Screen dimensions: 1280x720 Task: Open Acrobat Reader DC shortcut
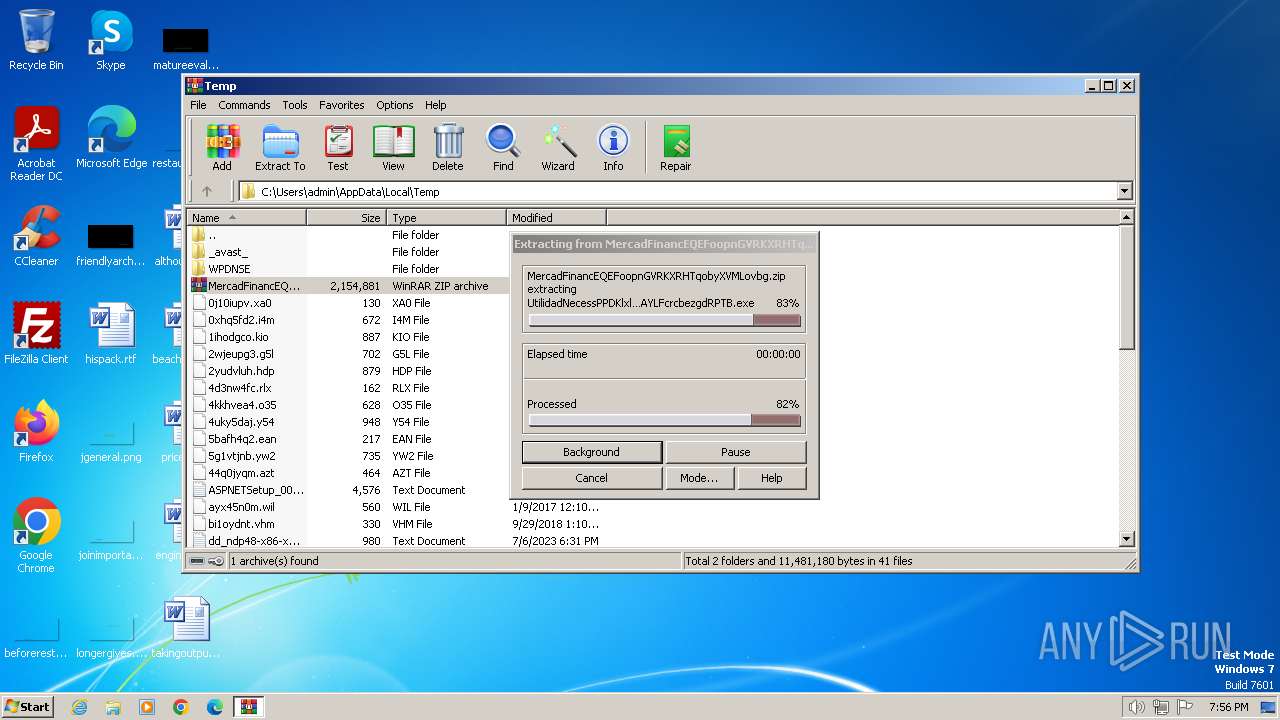tap(36, 145)
